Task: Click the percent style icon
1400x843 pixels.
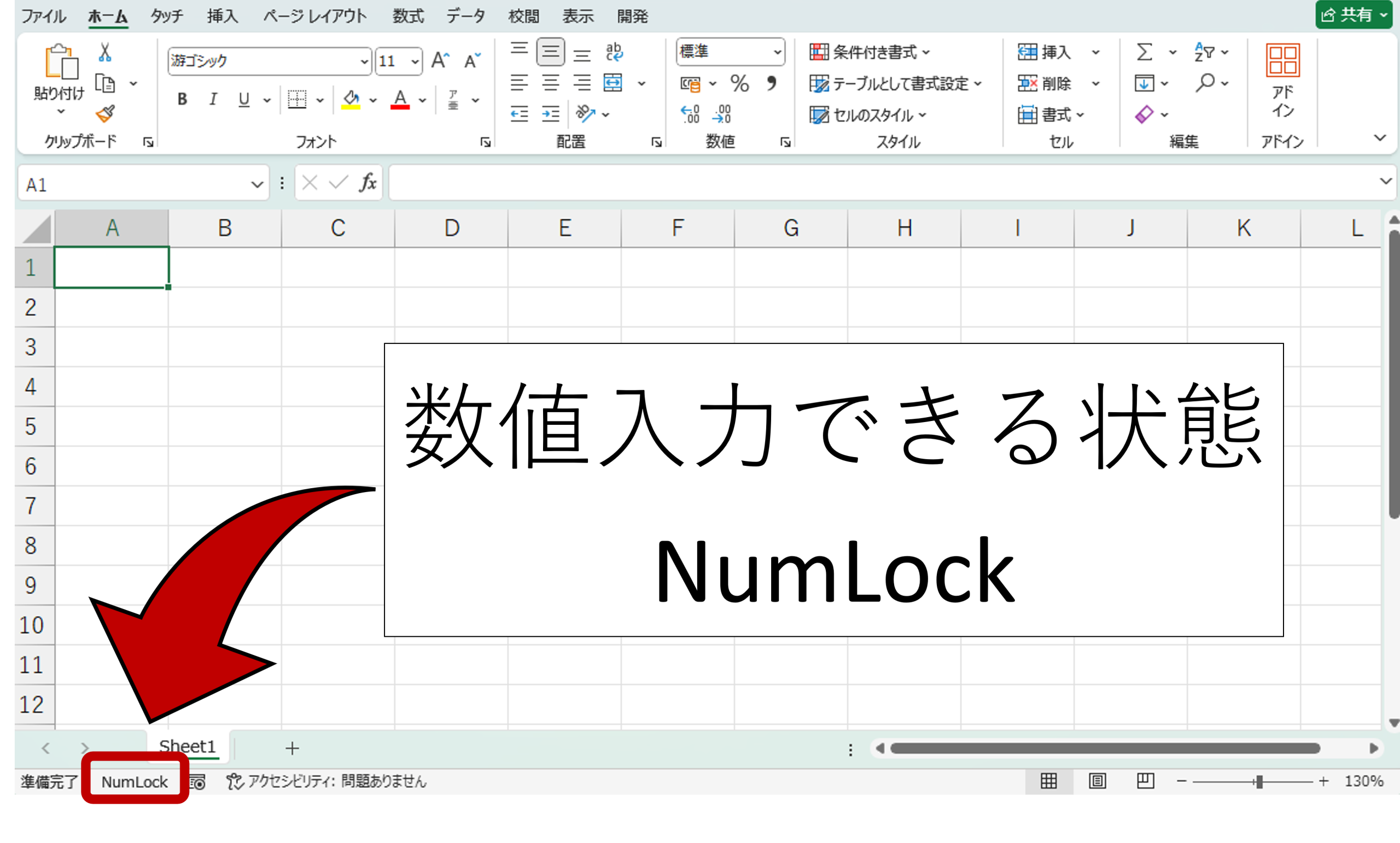Action: point(739,84)
